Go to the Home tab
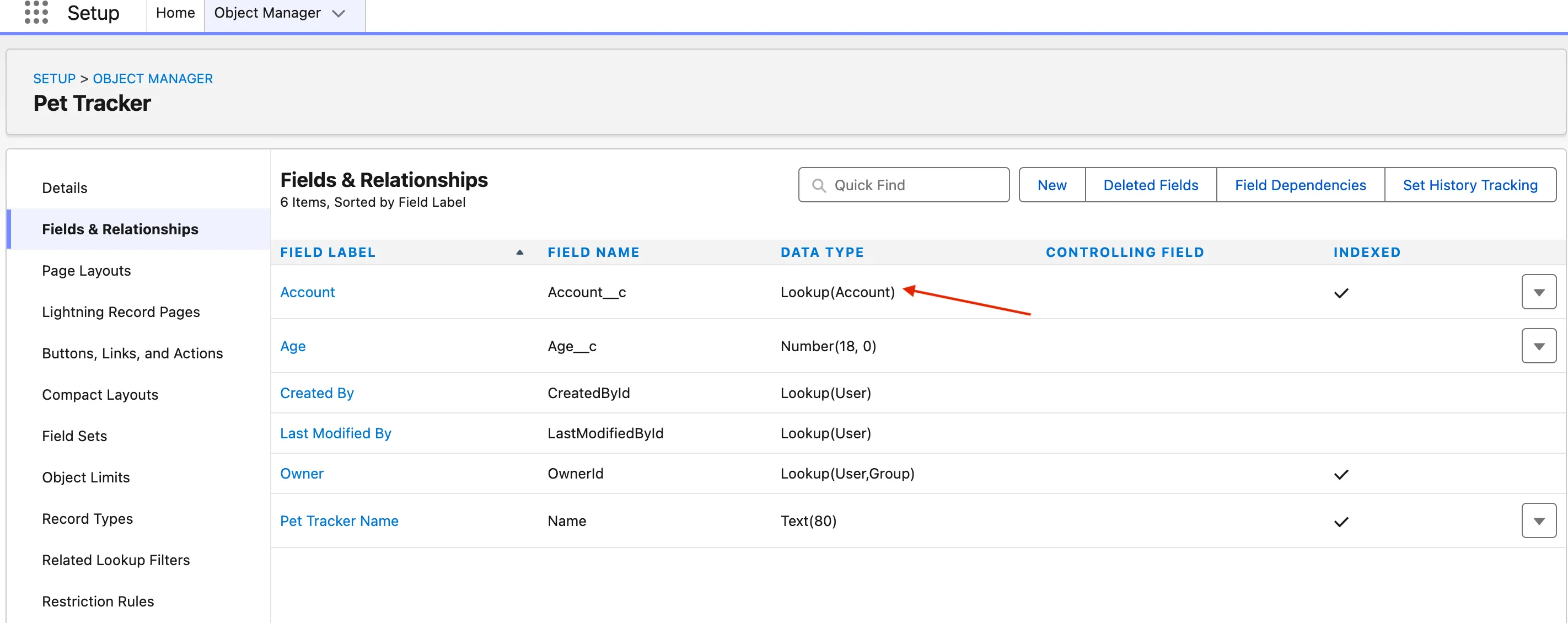The width and height of the screenshot is (1568, 623). click(175, 13)
